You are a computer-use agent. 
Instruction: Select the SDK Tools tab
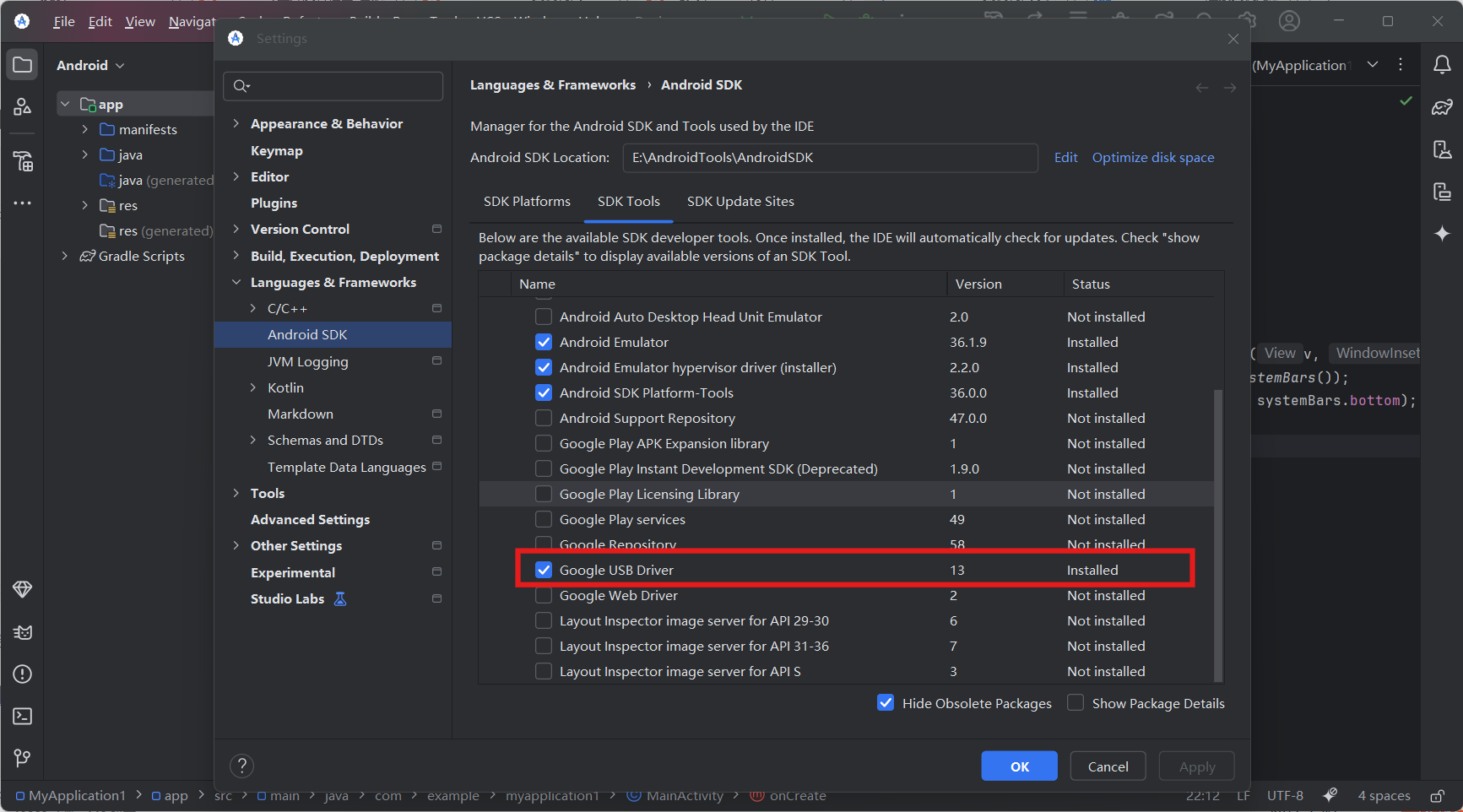point(629,201)
